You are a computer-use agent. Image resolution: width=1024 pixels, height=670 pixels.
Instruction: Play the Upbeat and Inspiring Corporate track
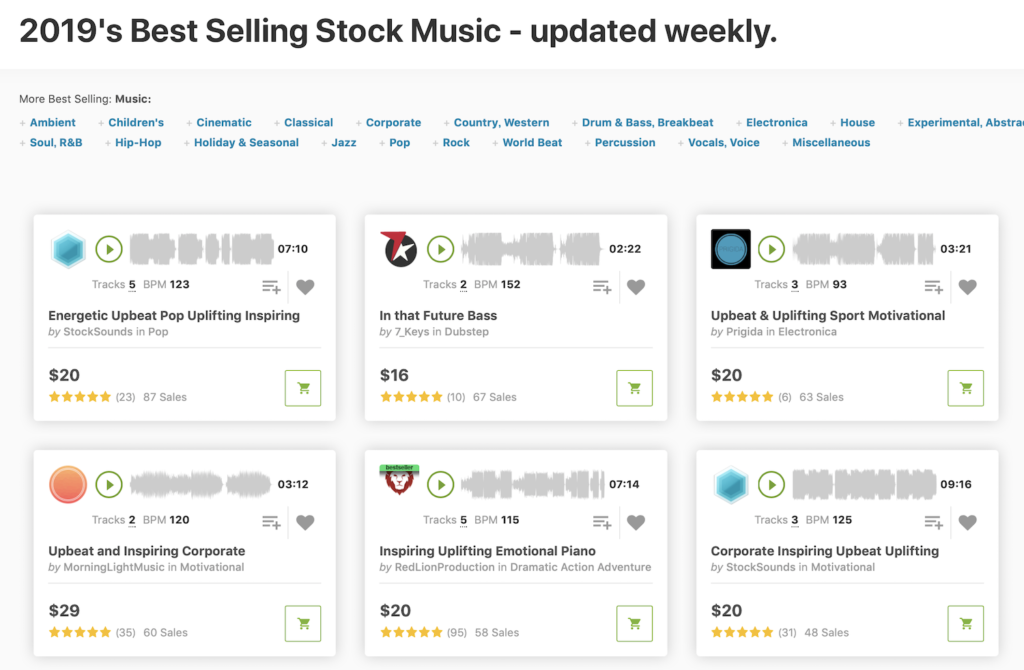point(109,485)
